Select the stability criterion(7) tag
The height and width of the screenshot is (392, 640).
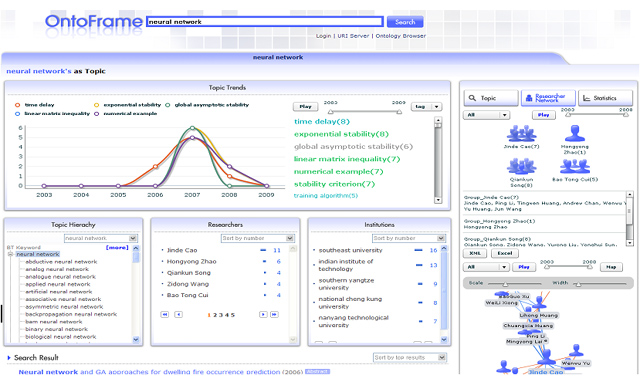click(x=334, y=184)
